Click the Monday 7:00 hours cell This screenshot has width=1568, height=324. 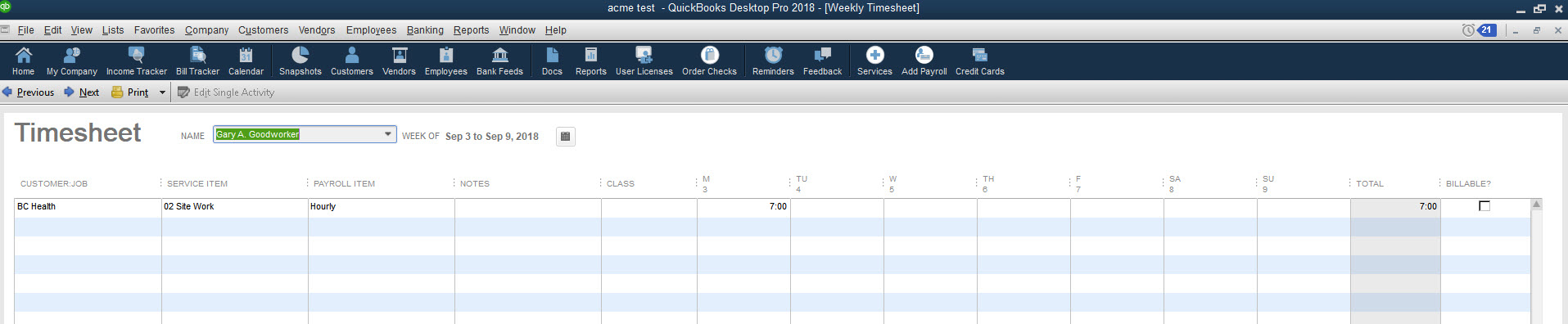[x=743, y=207]
